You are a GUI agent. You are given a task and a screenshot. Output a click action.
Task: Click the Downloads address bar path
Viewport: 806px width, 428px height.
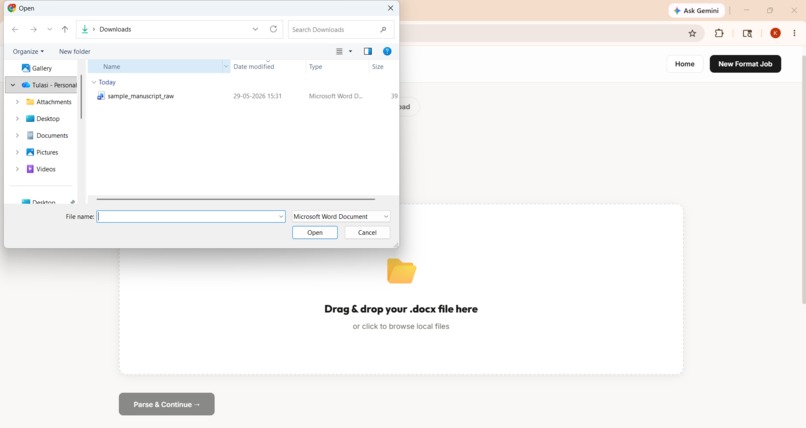point(115,29)
